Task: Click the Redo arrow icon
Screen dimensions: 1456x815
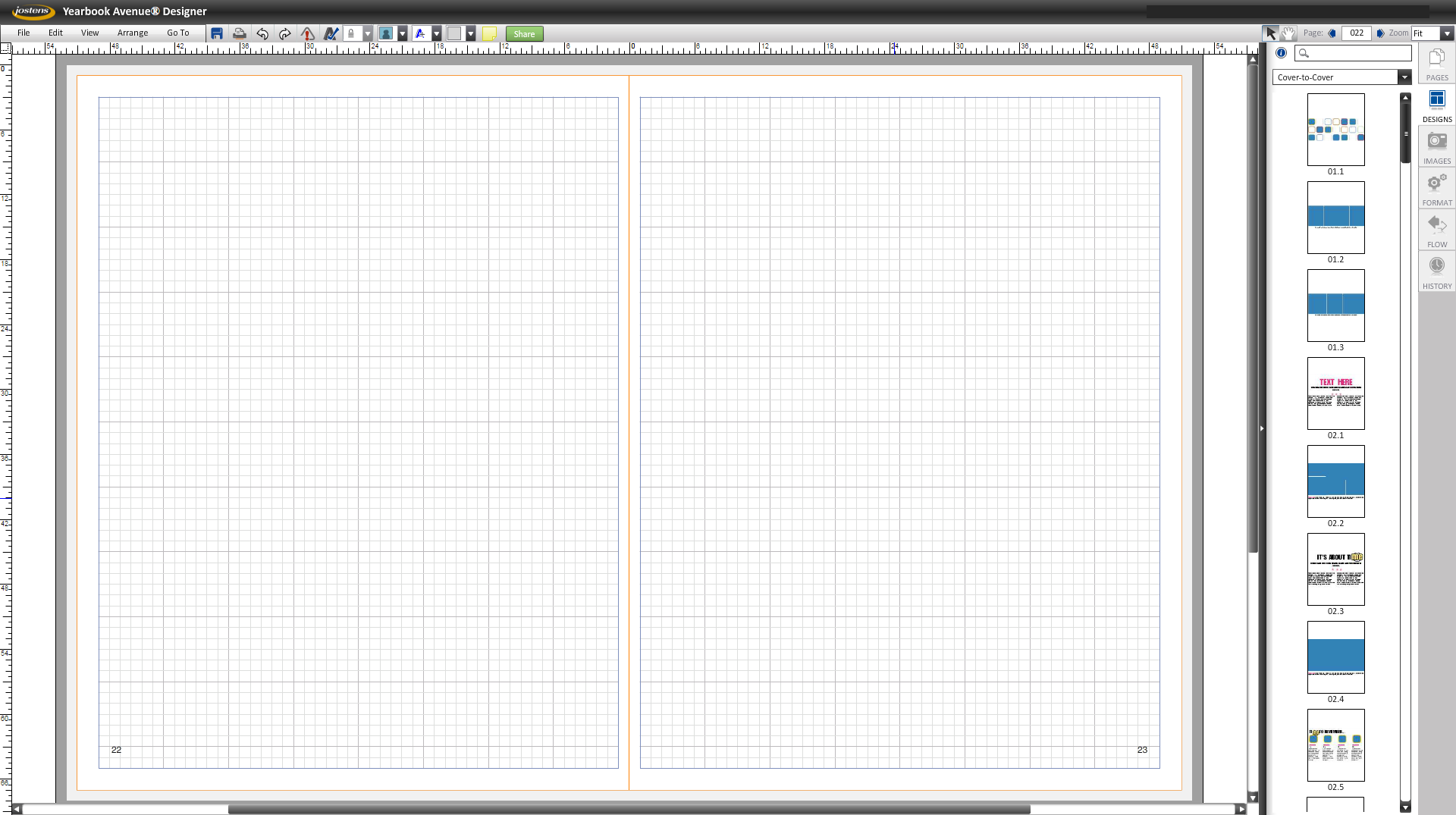Action: pyautogui.click(x=285, y=33)
